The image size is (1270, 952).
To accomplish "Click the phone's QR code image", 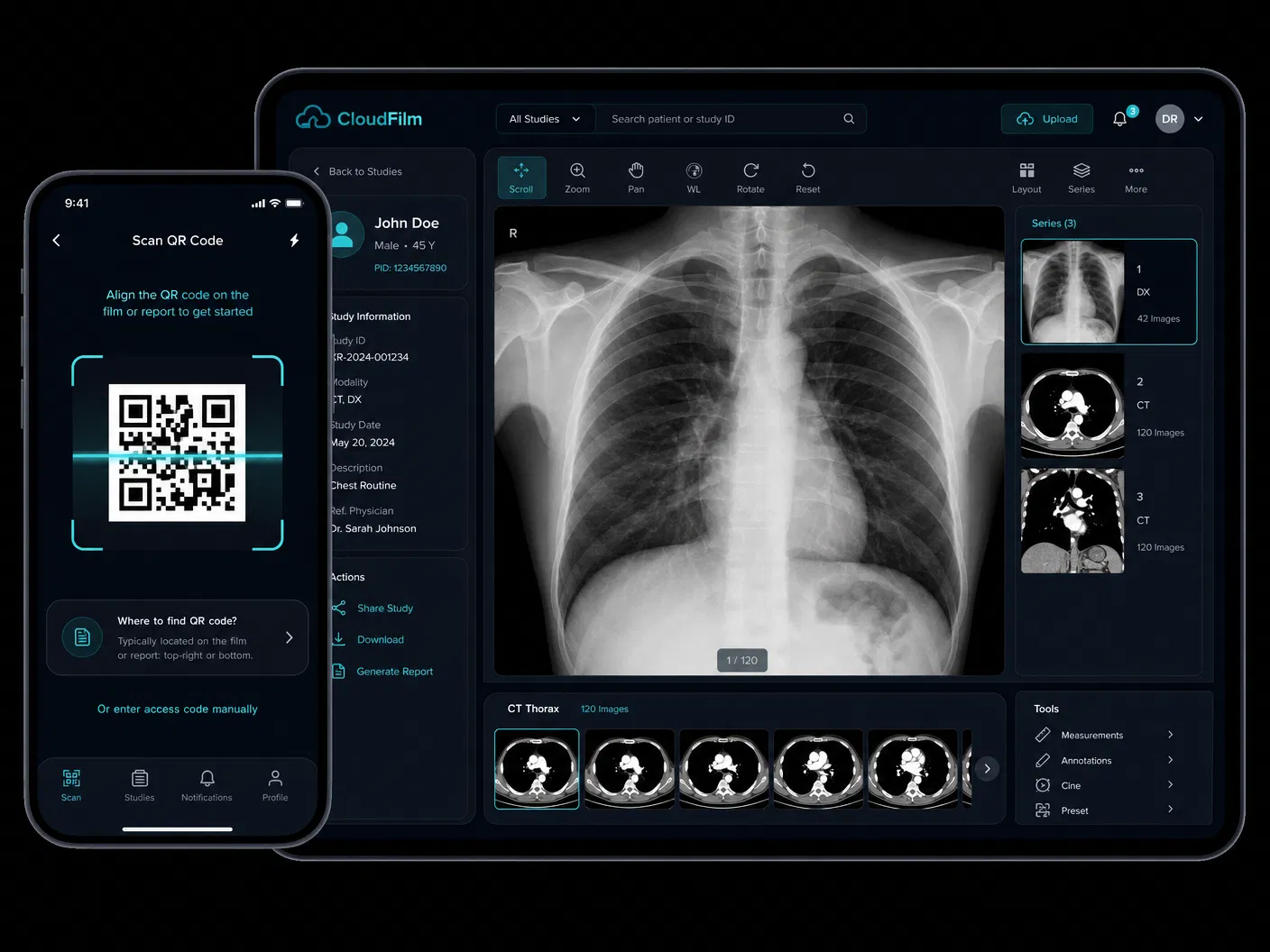I will (177, 453).
